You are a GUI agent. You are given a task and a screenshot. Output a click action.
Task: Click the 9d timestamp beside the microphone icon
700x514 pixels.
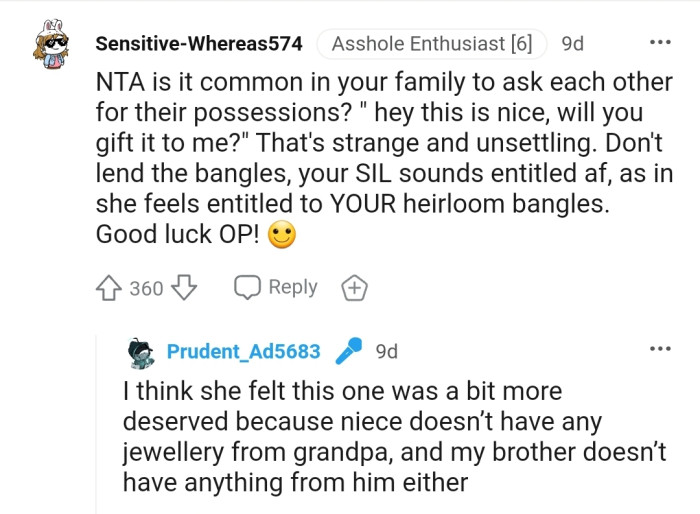386,351
